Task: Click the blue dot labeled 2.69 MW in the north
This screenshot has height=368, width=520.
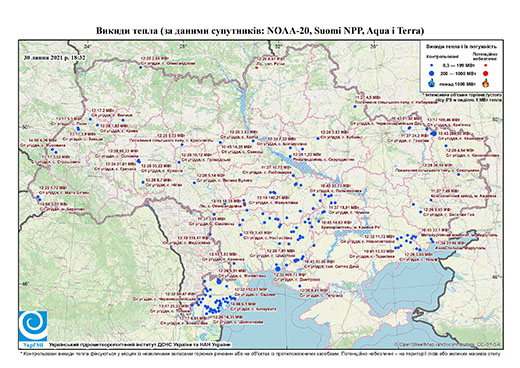Action: pos(141,67)
